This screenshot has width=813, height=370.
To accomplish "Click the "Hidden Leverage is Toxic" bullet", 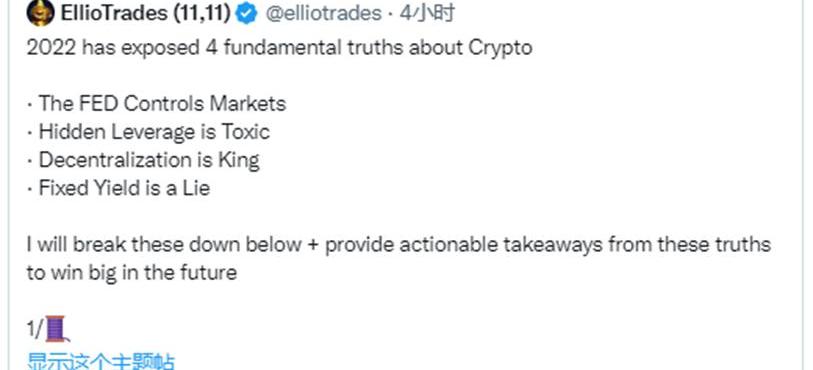I will (148, 132).
